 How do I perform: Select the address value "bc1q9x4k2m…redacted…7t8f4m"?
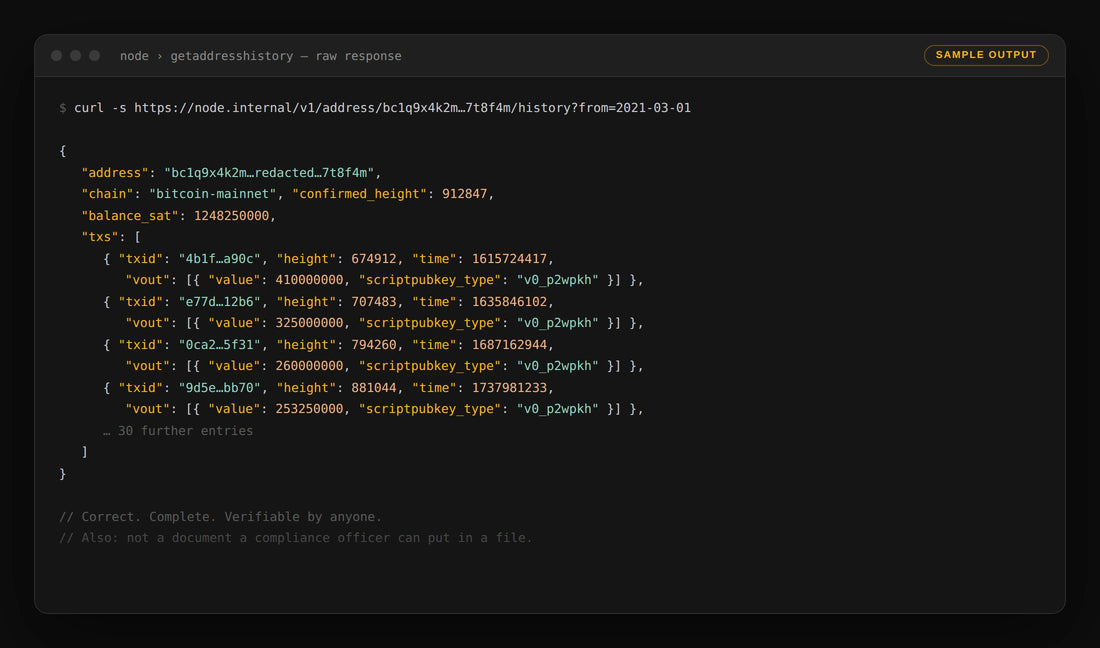(269, 173)
